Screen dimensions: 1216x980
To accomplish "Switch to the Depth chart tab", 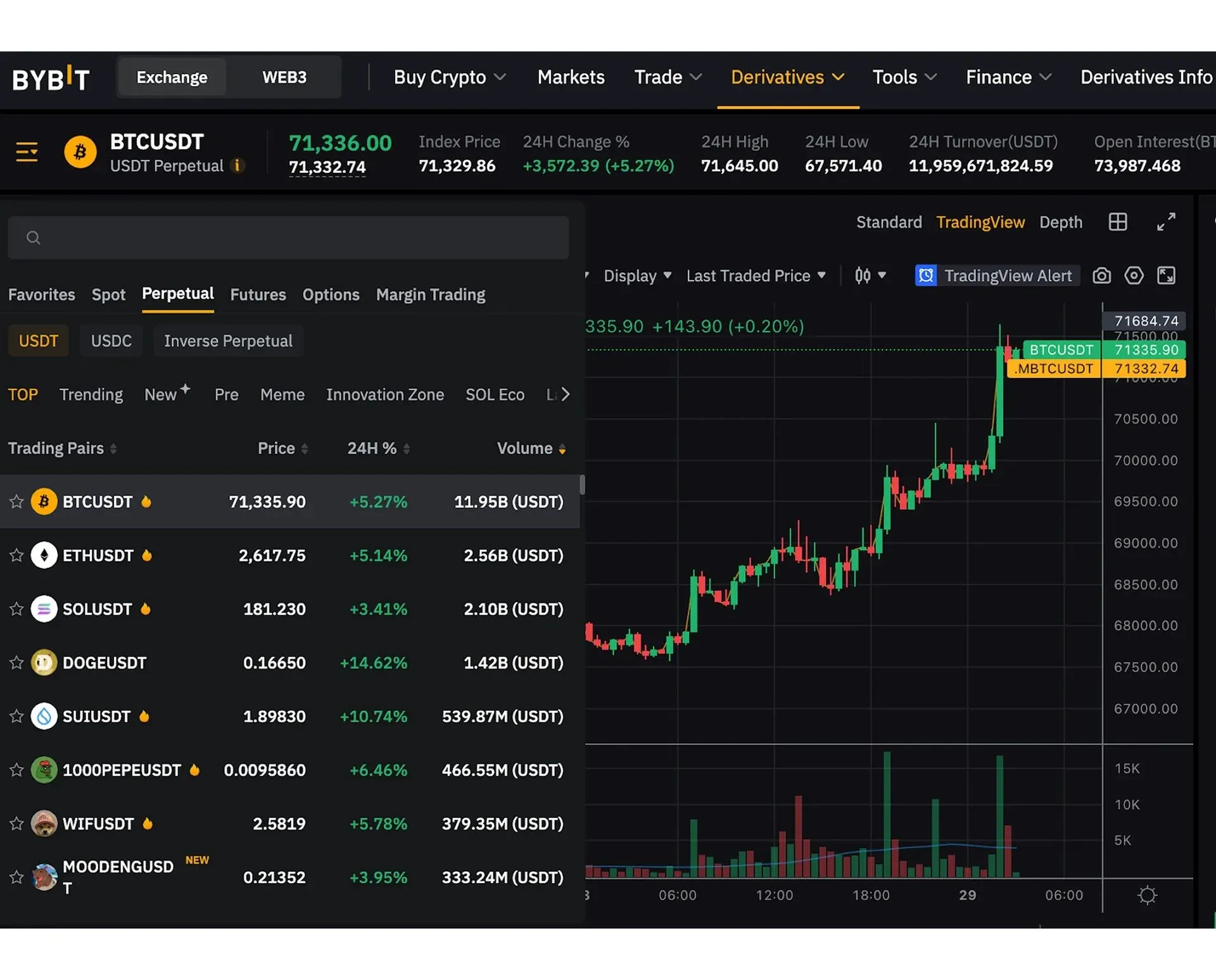I will (x=1061, y=222).
